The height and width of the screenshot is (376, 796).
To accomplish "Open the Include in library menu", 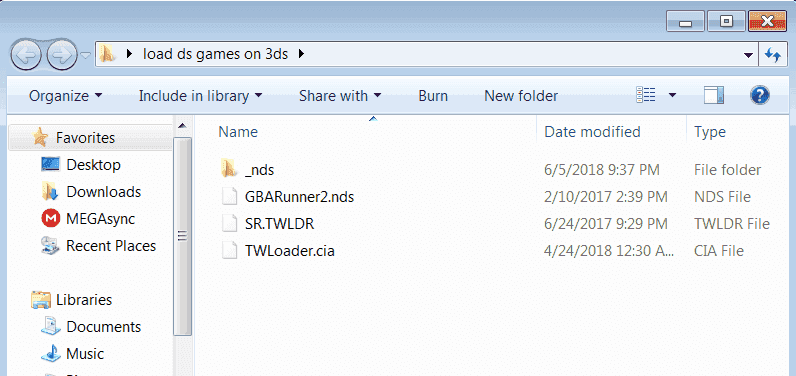I will 200,96.
